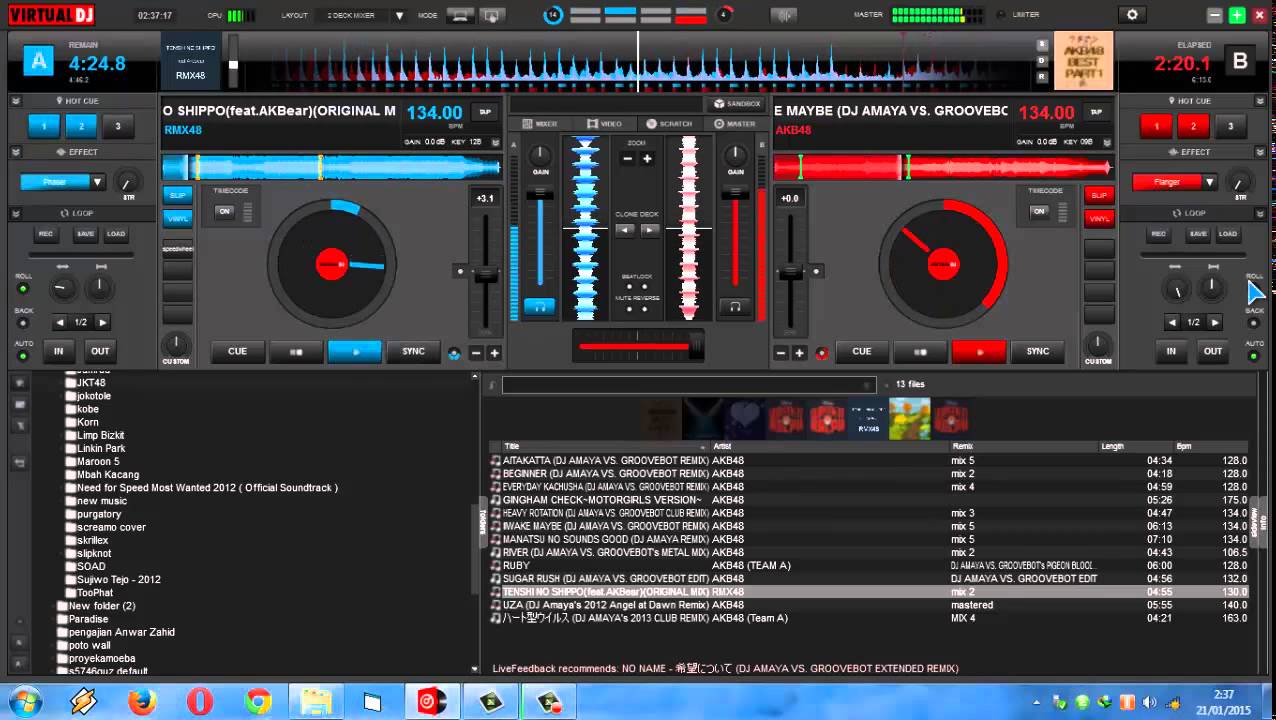This screenshot has height=720, width=1276.
Task: Click deck A loop IN button
Action: coord(59,351)
